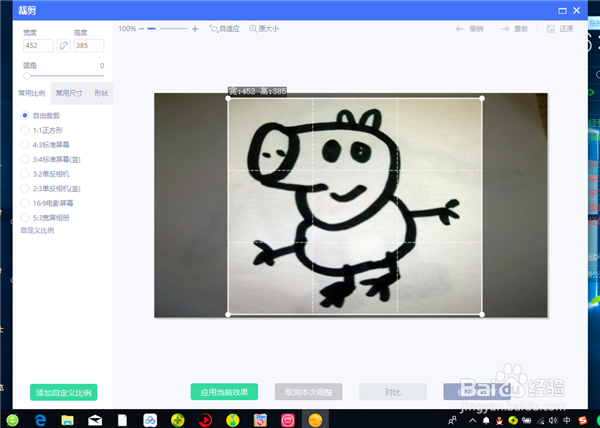This screenshot has height=428, width=600.
Task: Open the green plus-cross taskbar icon
Action: pyautogui.click(x=178, y=420)
